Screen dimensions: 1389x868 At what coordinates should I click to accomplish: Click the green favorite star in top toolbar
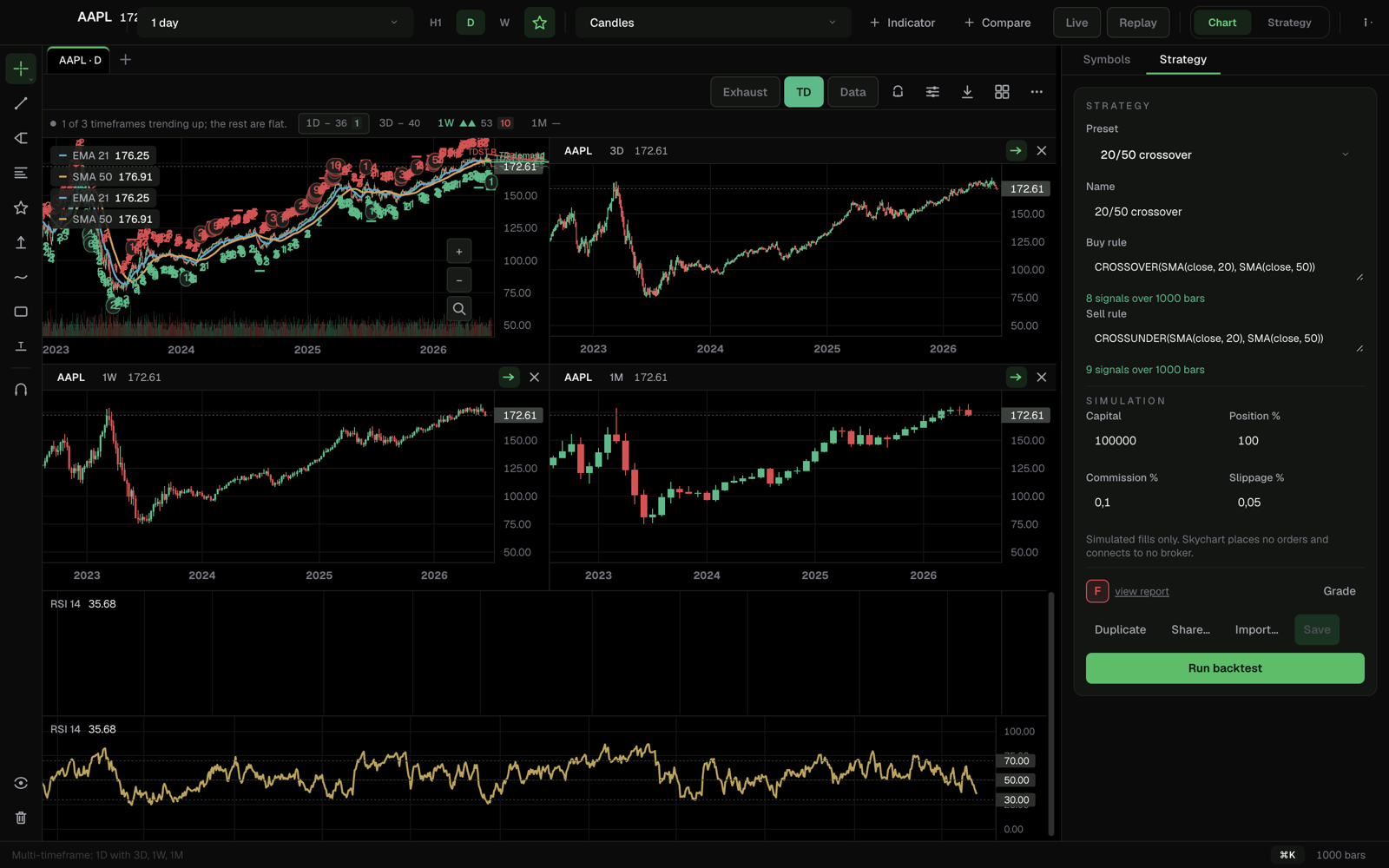pos(539,23)
